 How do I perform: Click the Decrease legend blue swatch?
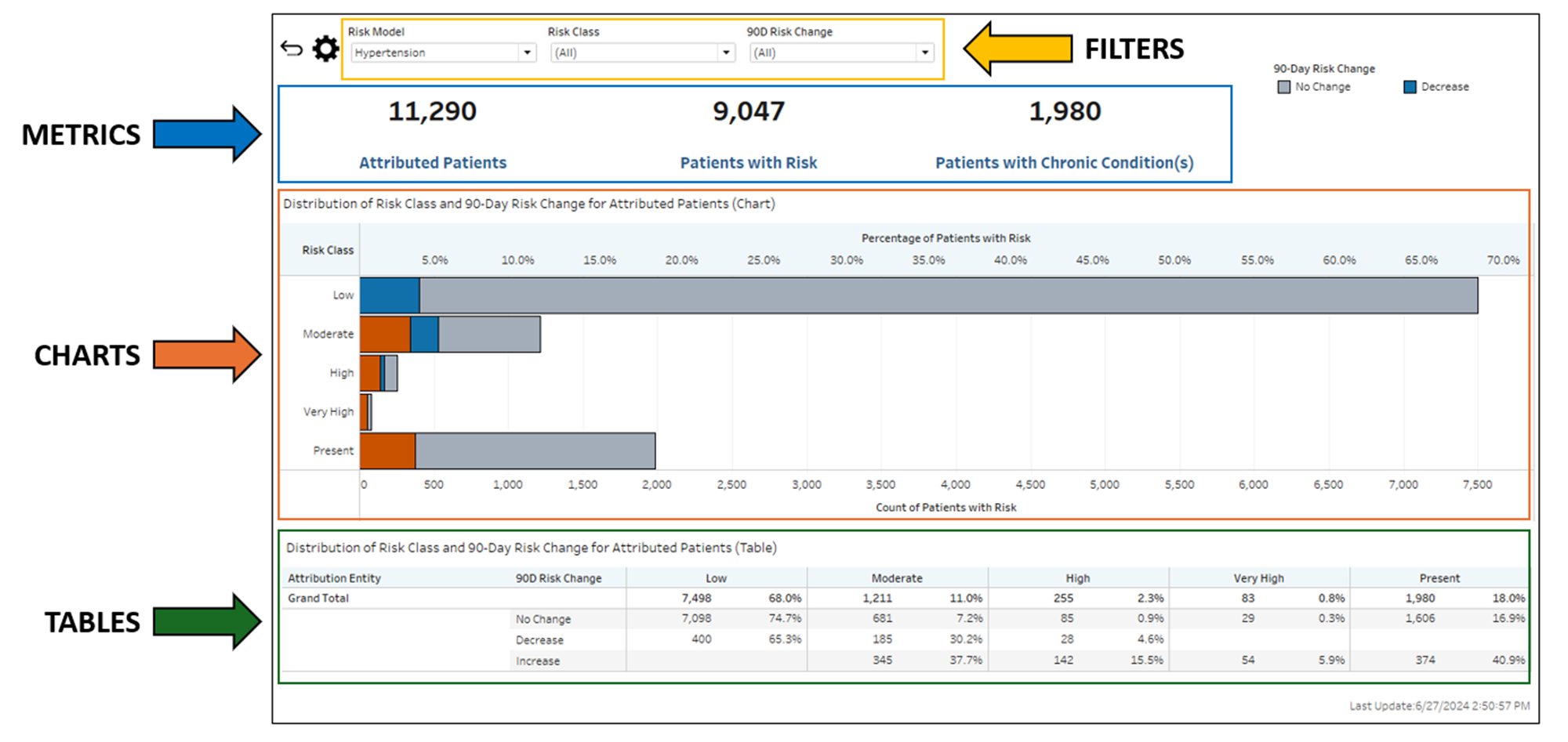[x=1410, y=87]
